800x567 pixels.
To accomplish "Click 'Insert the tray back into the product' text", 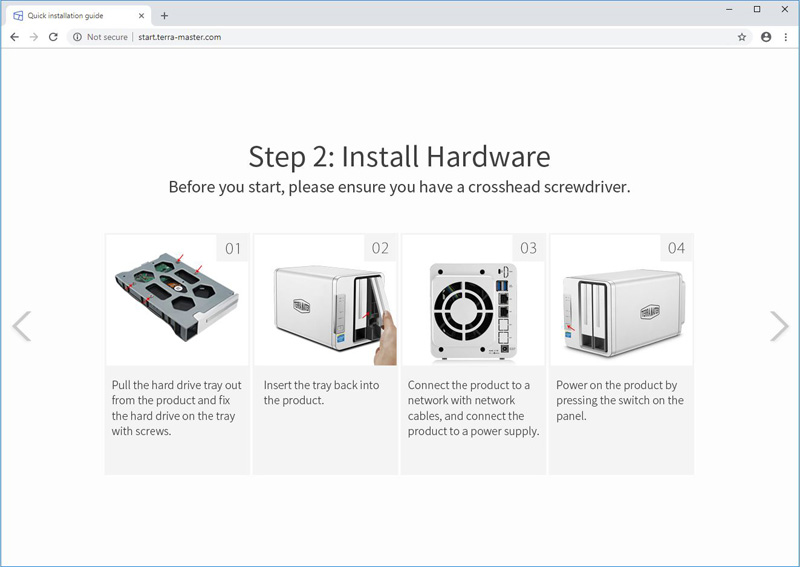I will pos(321,392).
